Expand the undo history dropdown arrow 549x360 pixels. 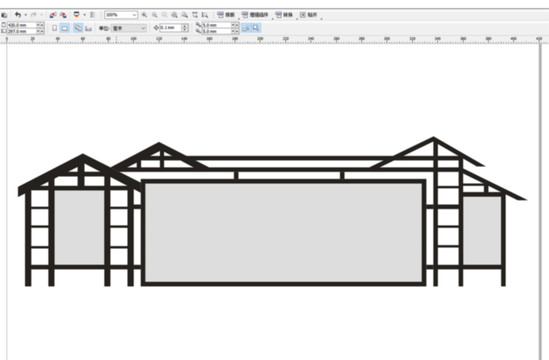coord(26,15)
